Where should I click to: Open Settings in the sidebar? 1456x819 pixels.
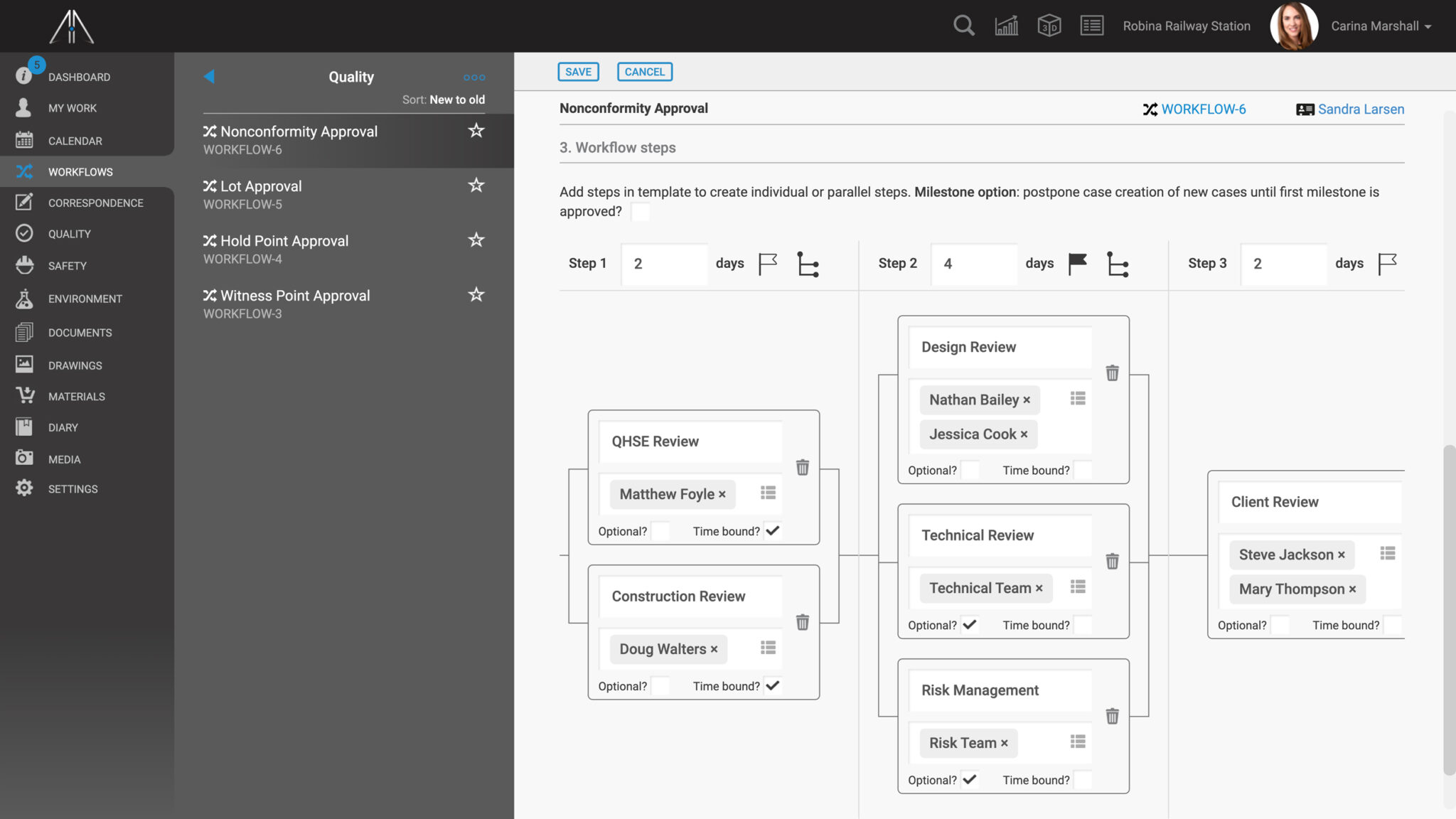(x=73, y=489)
